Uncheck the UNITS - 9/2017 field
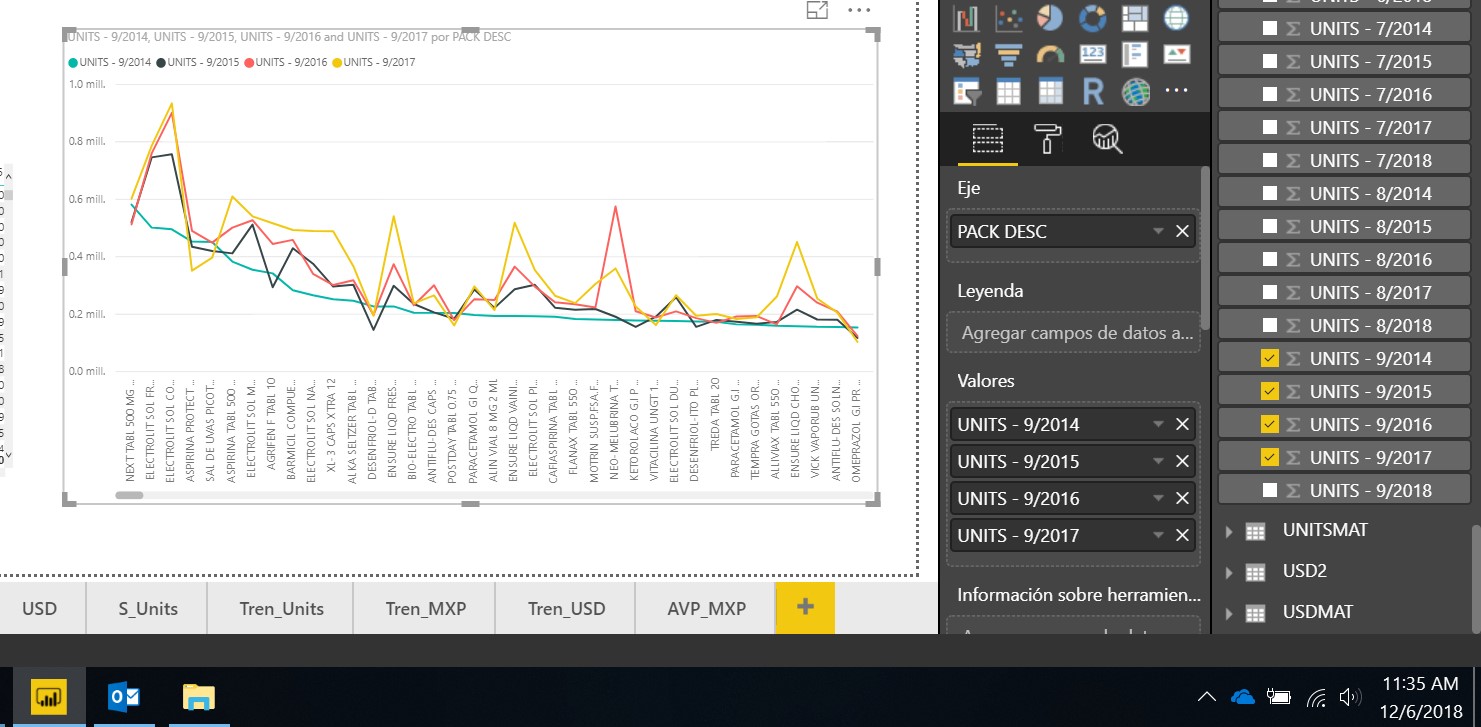Screen dimensions: 1481x727 coord(1270,457)
